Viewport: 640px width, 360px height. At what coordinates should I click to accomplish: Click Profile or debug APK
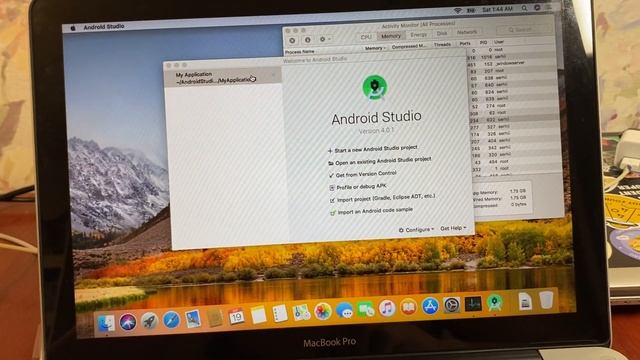point(358,187)
